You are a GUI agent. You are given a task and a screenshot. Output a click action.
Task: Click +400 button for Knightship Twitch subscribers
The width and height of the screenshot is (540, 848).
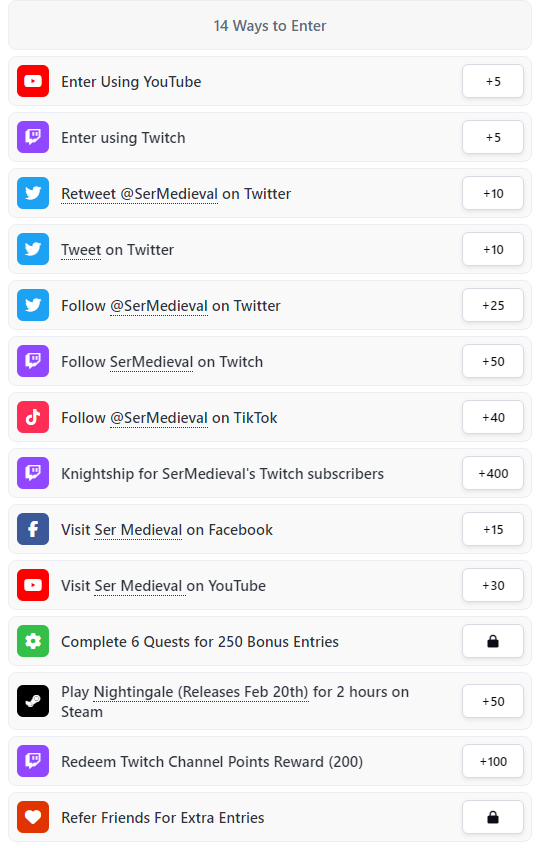[493, 473]
